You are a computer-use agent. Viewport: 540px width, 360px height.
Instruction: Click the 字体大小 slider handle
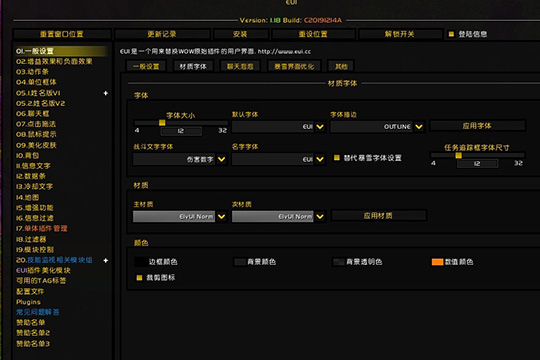click(162, 123)
